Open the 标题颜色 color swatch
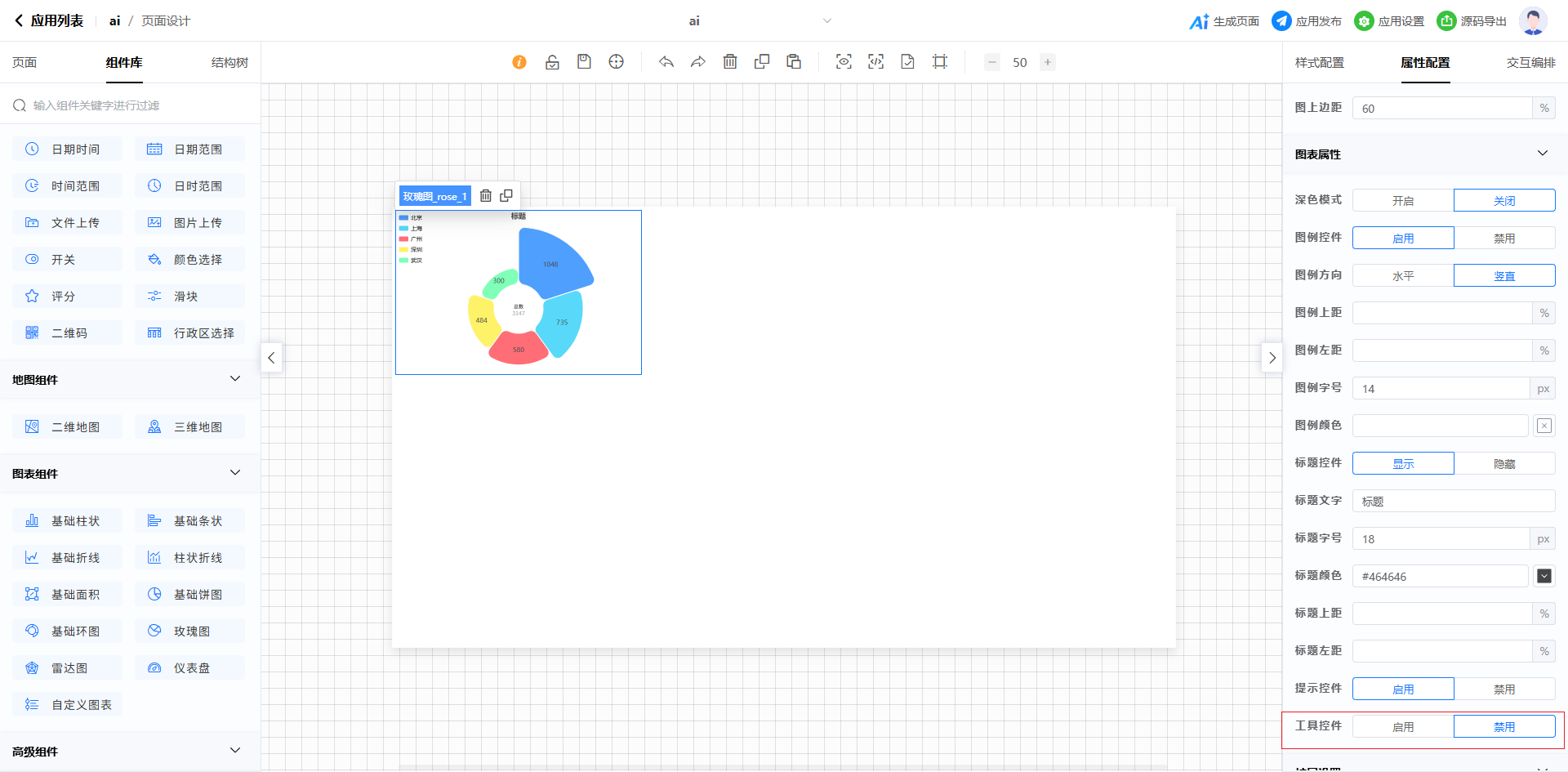This screenshot has height=772, width=1568. click(x=1543, y=577)
